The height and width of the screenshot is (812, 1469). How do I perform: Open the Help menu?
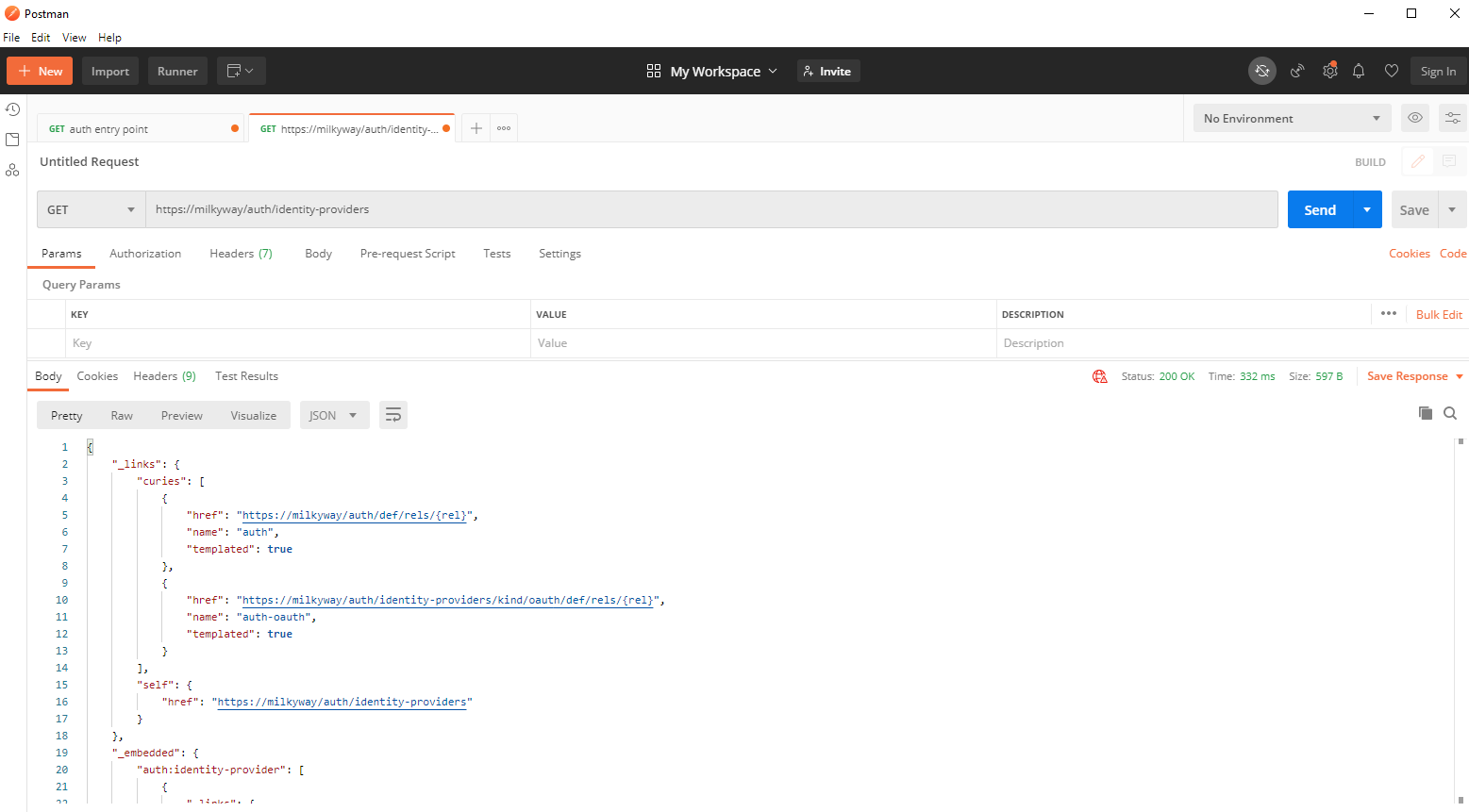tap(109, 38)
